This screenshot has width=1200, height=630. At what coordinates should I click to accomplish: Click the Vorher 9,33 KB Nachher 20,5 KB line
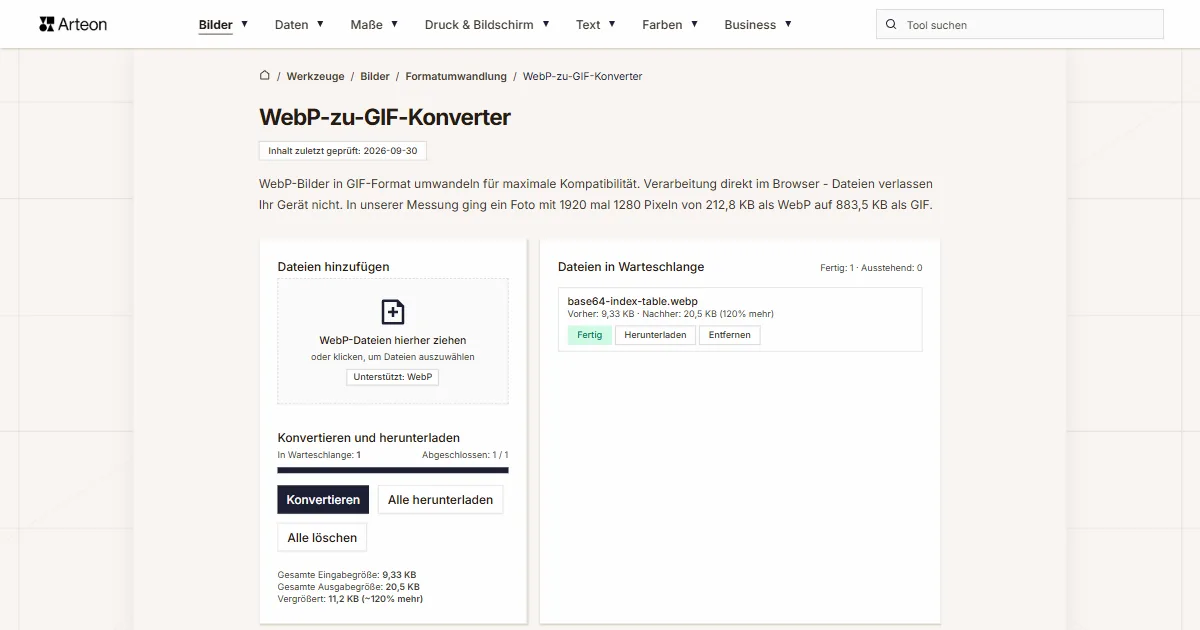tap(670, 314)
